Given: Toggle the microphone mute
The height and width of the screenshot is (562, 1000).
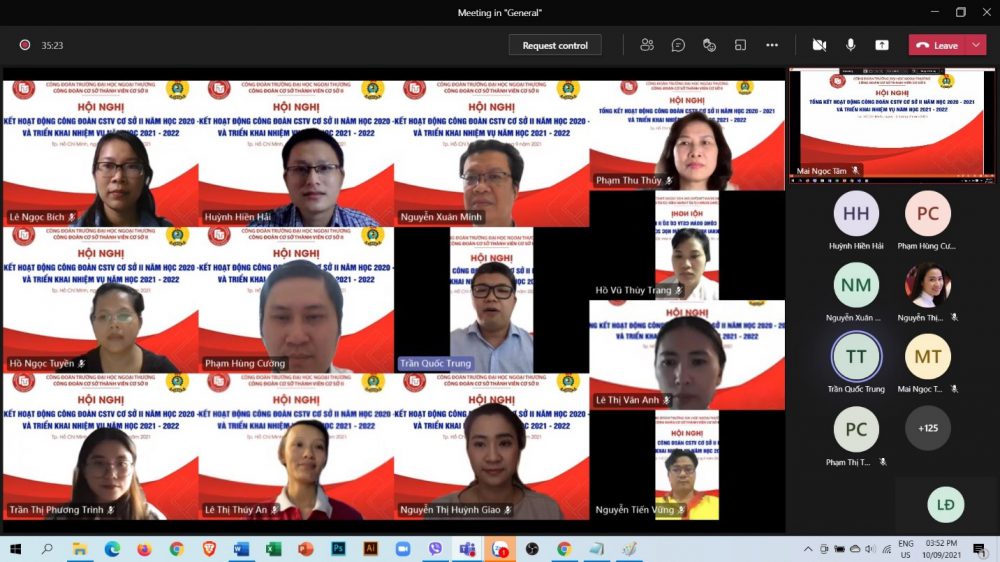Looking at the screenshot, I should pyautogui.click(x=850, y=45).
